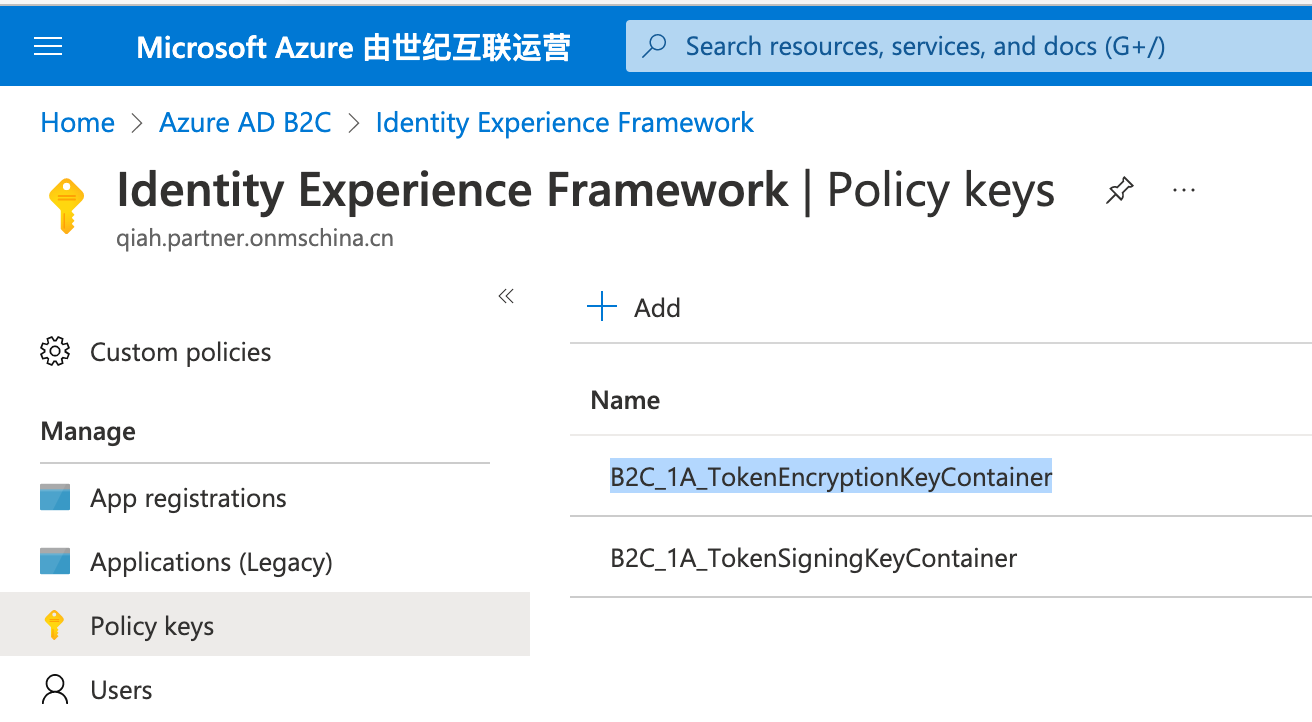Open the more options ellipsis menu
This screenshot has width=1312, height=722.
pos(1184,189)
